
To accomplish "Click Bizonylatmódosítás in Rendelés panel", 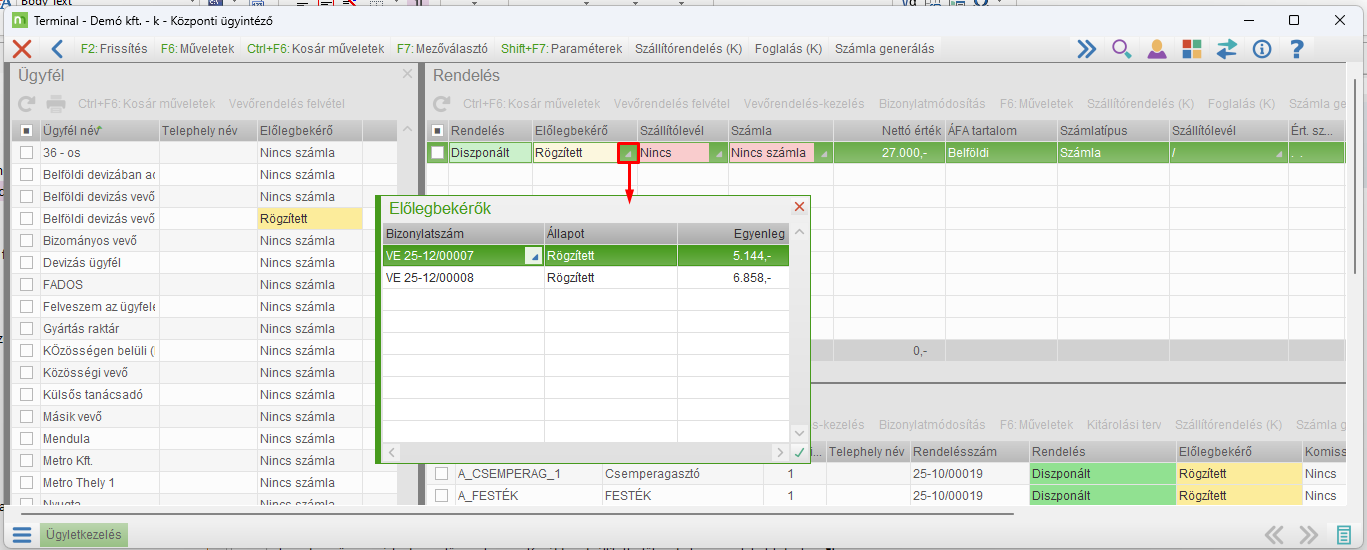I will (x=932, y=104).
